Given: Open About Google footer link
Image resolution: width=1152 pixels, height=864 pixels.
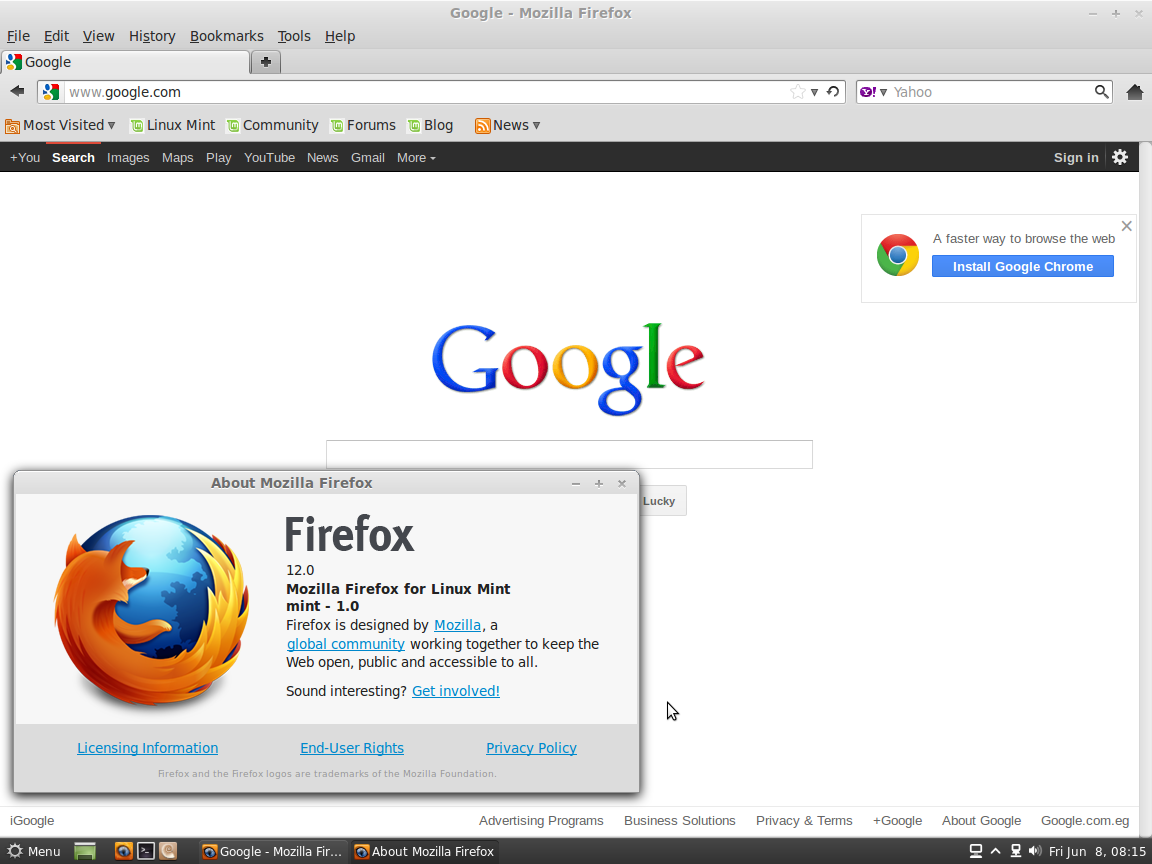Looking at the screenshot, I should pos(982,821).
